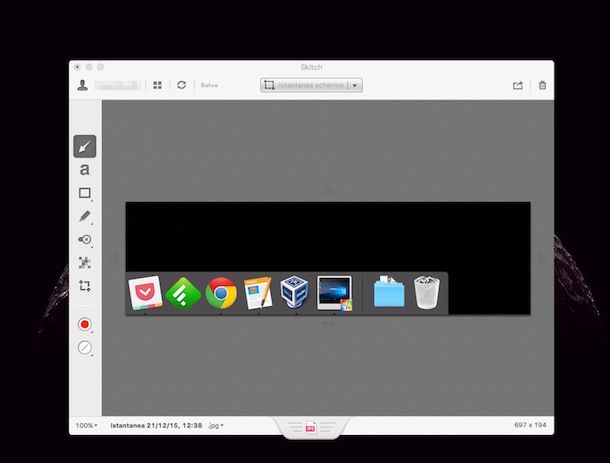This screenshot has height=463, width=610.
Task: Click the bottom canvas resize arrow
Action: click(x=328, y=323)
